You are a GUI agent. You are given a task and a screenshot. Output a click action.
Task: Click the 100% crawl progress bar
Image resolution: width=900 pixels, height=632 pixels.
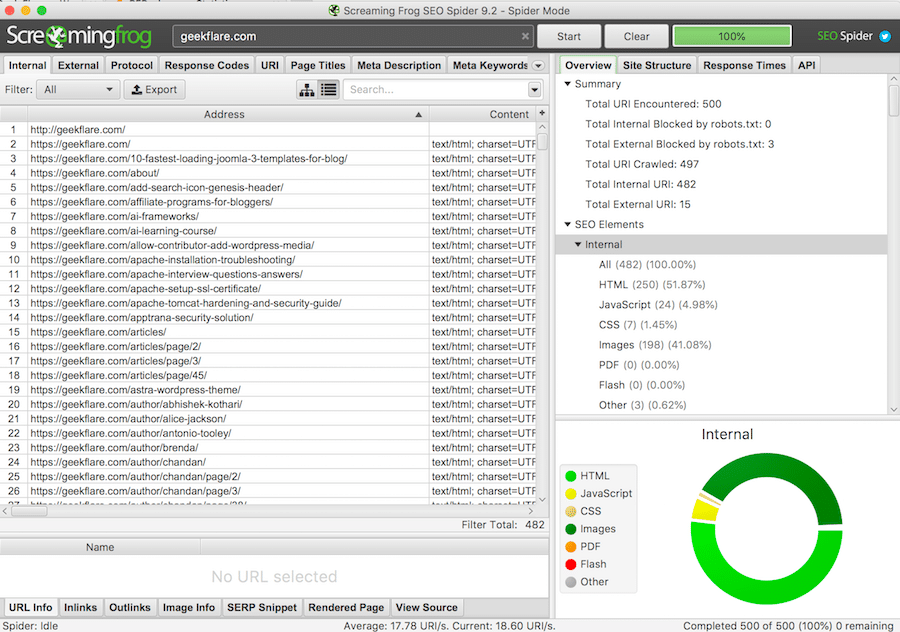click(732, 36)
